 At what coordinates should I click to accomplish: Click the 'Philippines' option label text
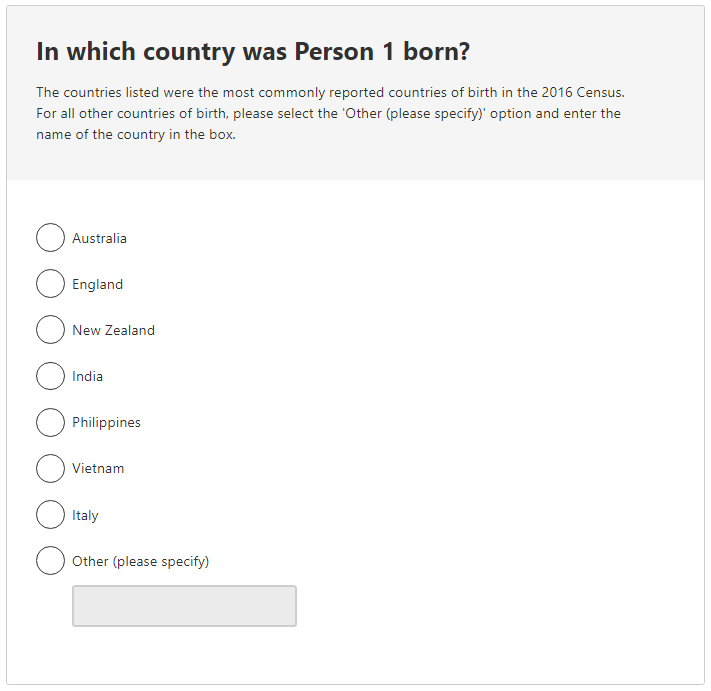(x=106, y=422)
